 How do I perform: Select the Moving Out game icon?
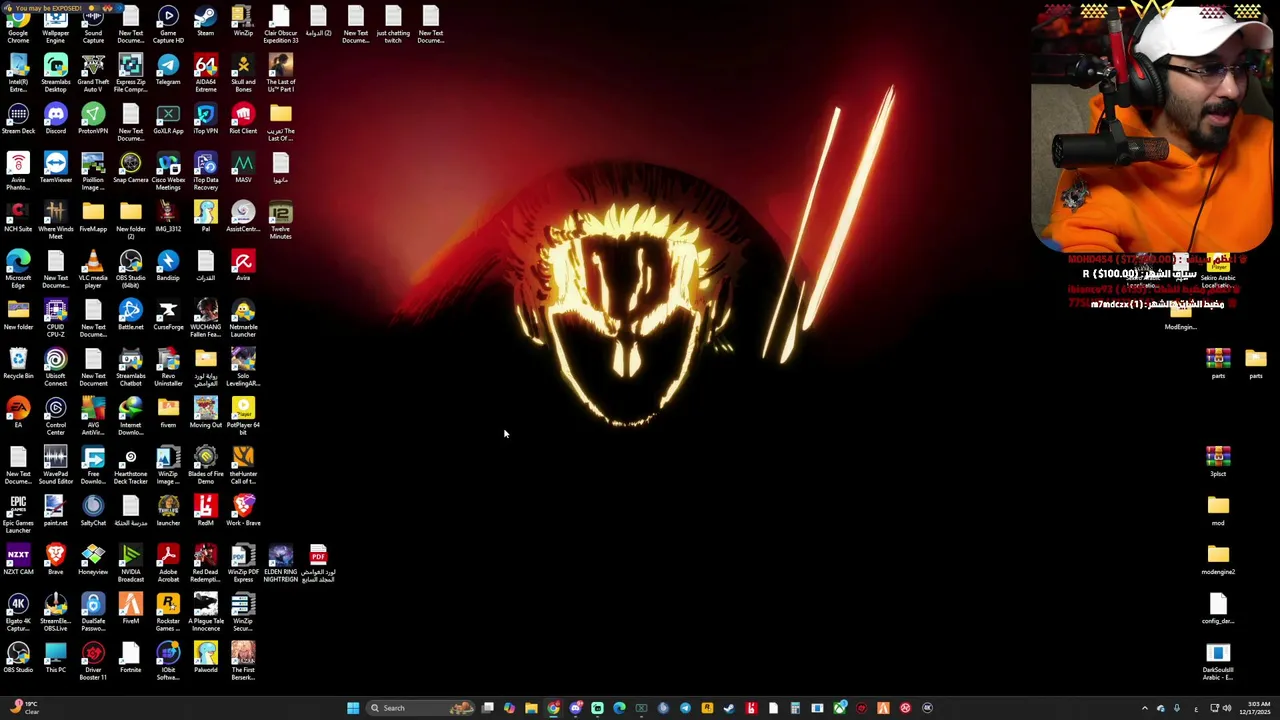point(205,413)
